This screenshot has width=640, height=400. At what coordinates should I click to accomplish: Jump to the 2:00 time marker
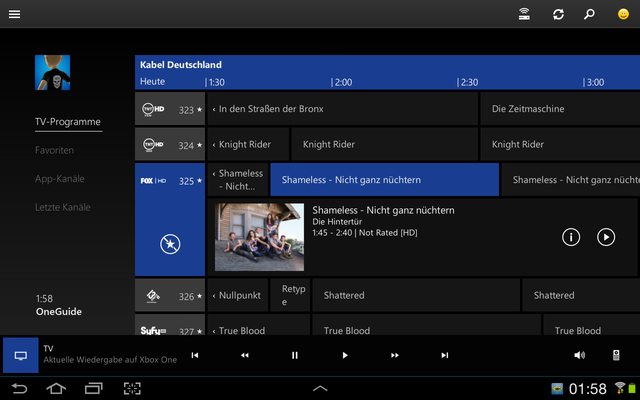(342, 82)
